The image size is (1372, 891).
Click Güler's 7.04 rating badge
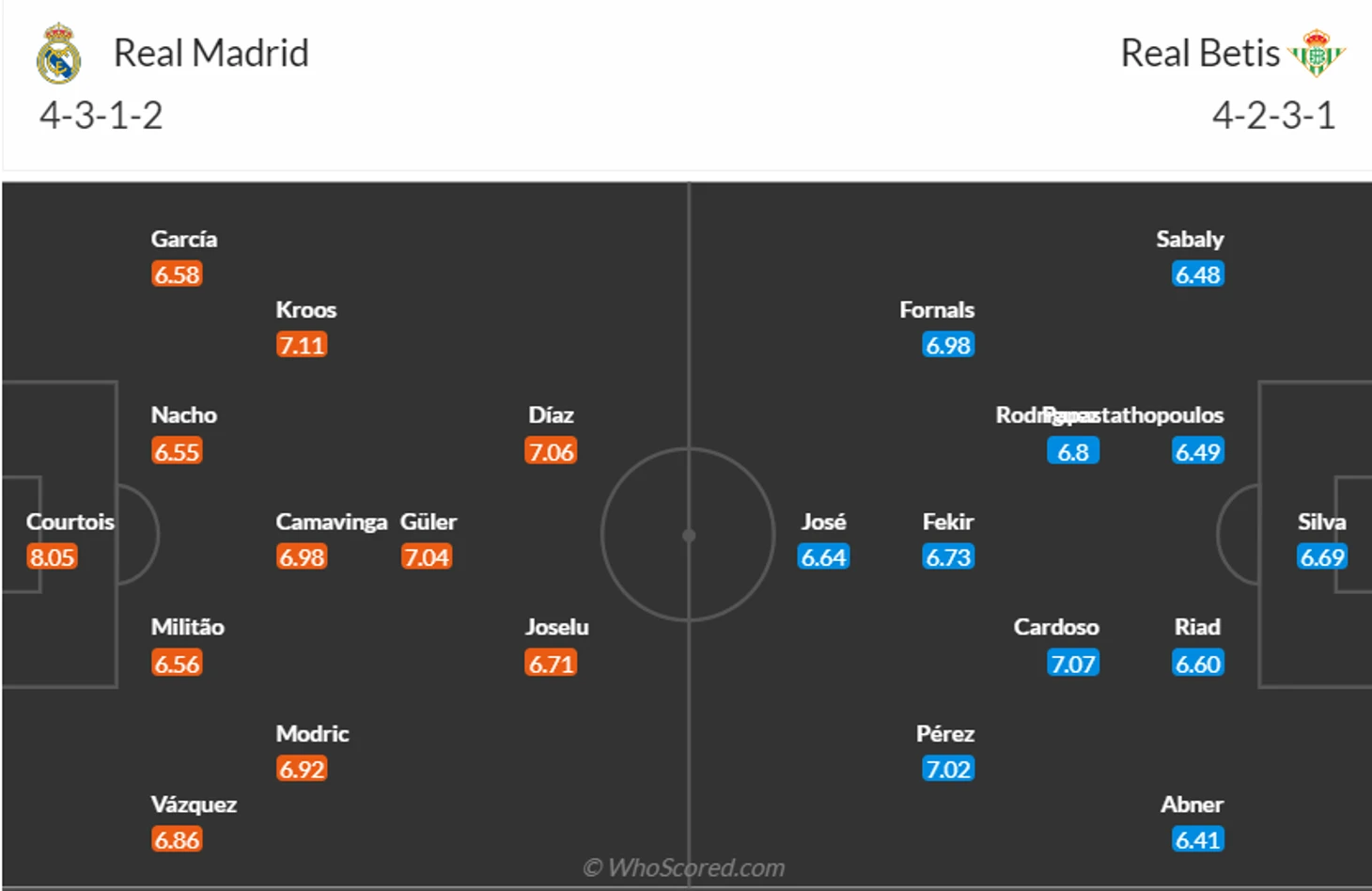coord(427,557)
